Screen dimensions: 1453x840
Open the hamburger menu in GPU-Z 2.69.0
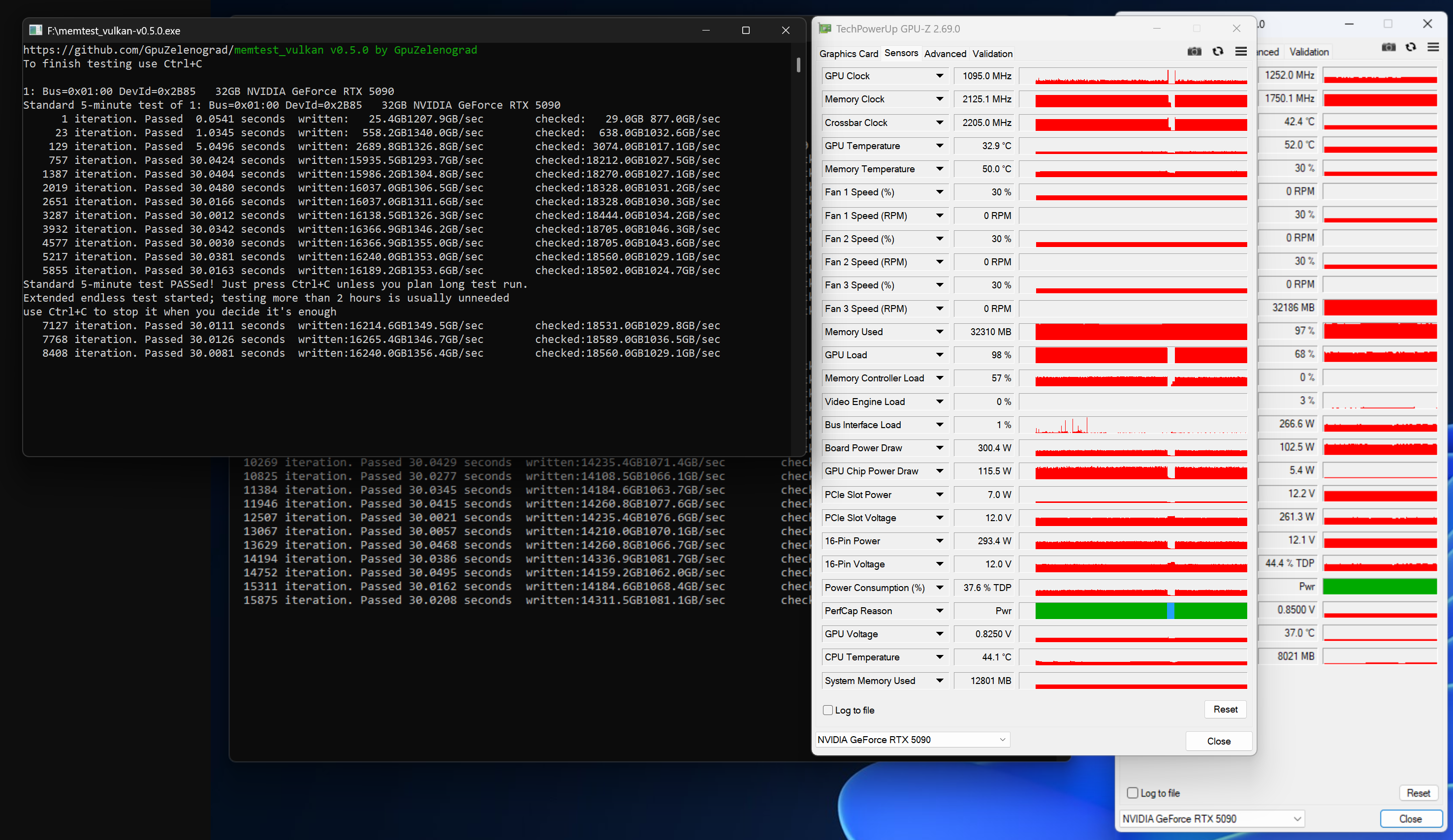[1241, 52]
